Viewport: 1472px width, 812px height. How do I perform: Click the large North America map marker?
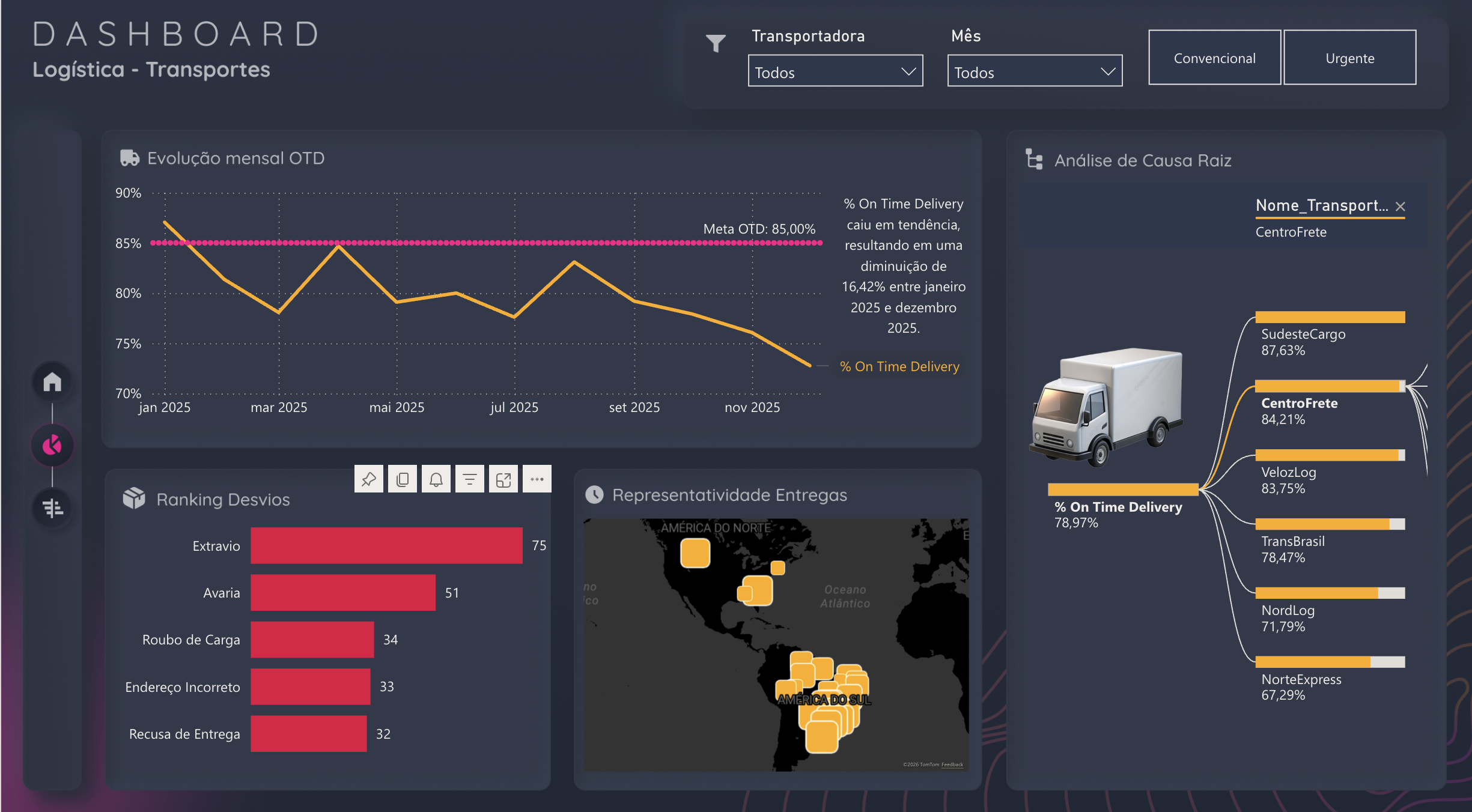(x=695, y=553)
